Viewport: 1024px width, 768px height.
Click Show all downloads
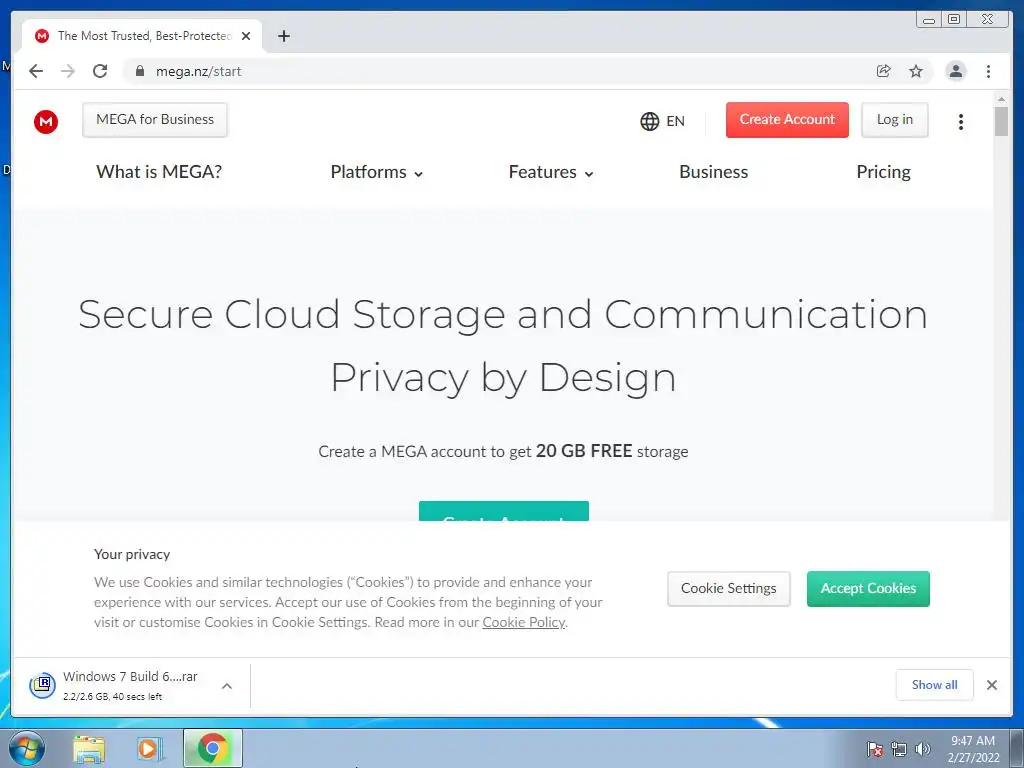(x=935, y=684)
